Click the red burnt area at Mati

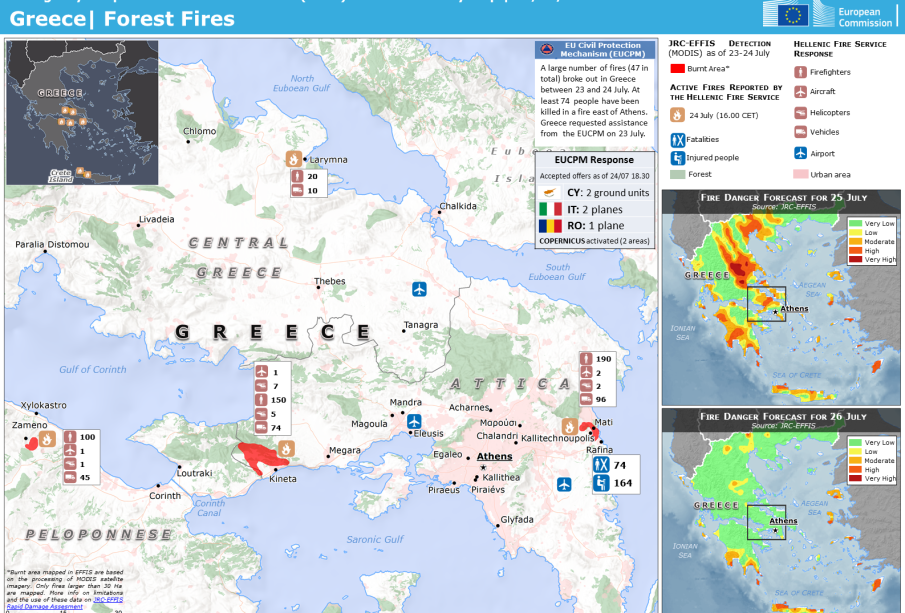tap(590, 431)
